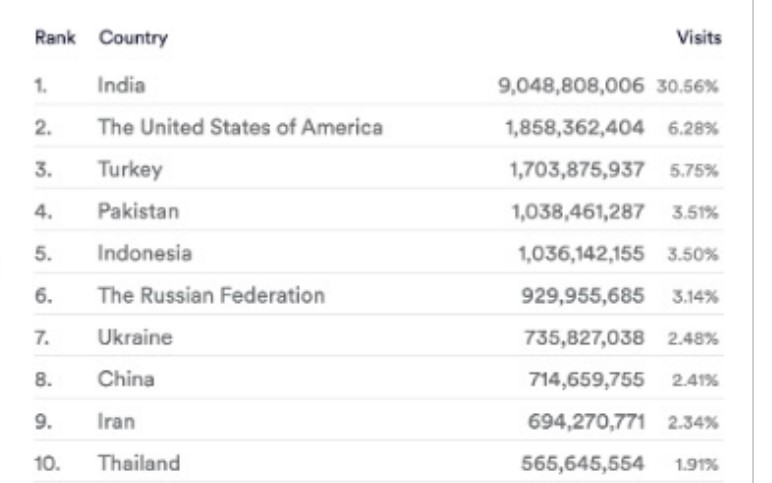Image resolution: width=772 pixels, height=483 pixels.
Task: Click the Ukraine row label
Action: click(x=135, y=338)
